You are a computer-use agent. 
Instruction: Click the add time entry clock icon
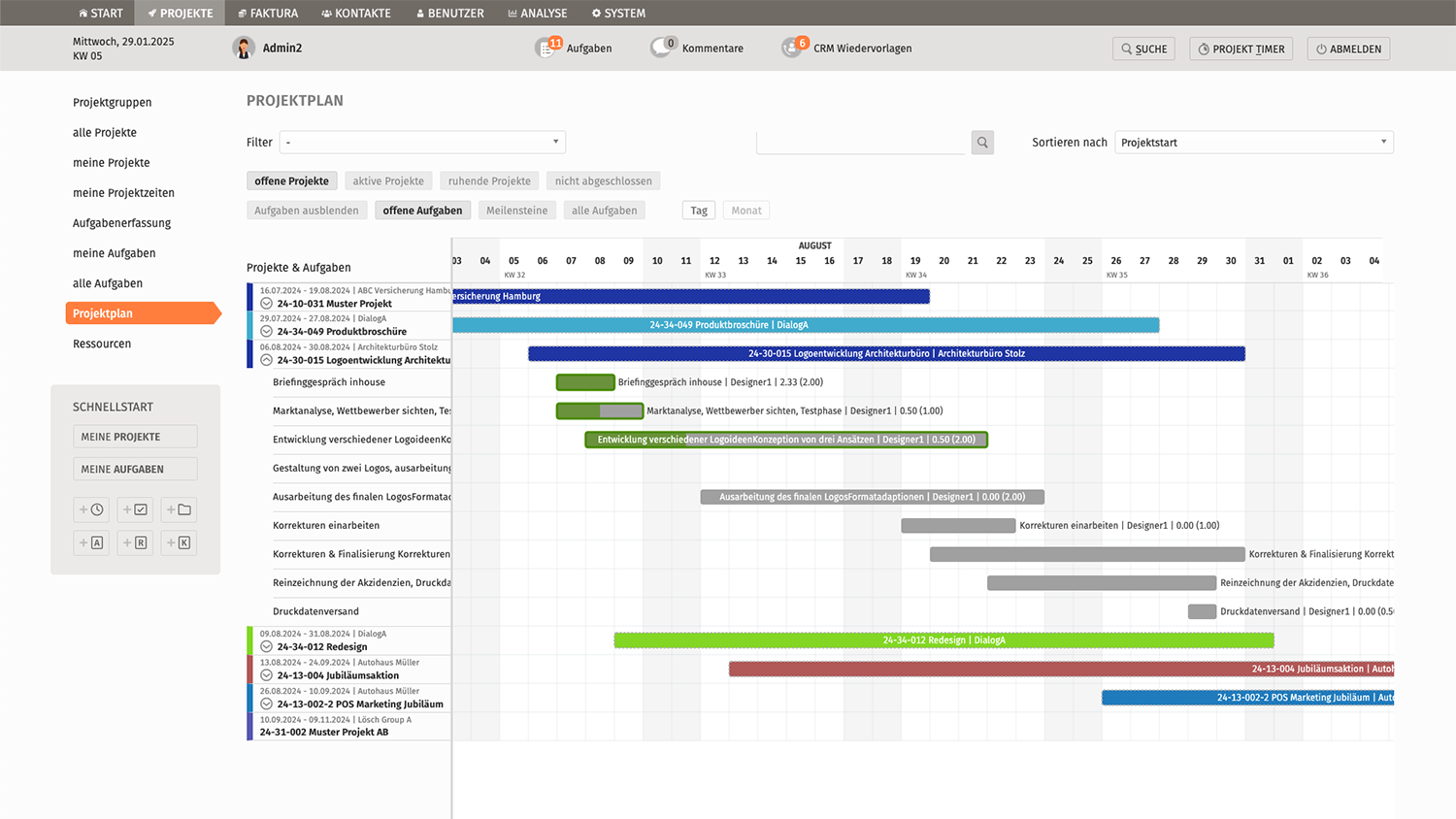coord(92,509)
